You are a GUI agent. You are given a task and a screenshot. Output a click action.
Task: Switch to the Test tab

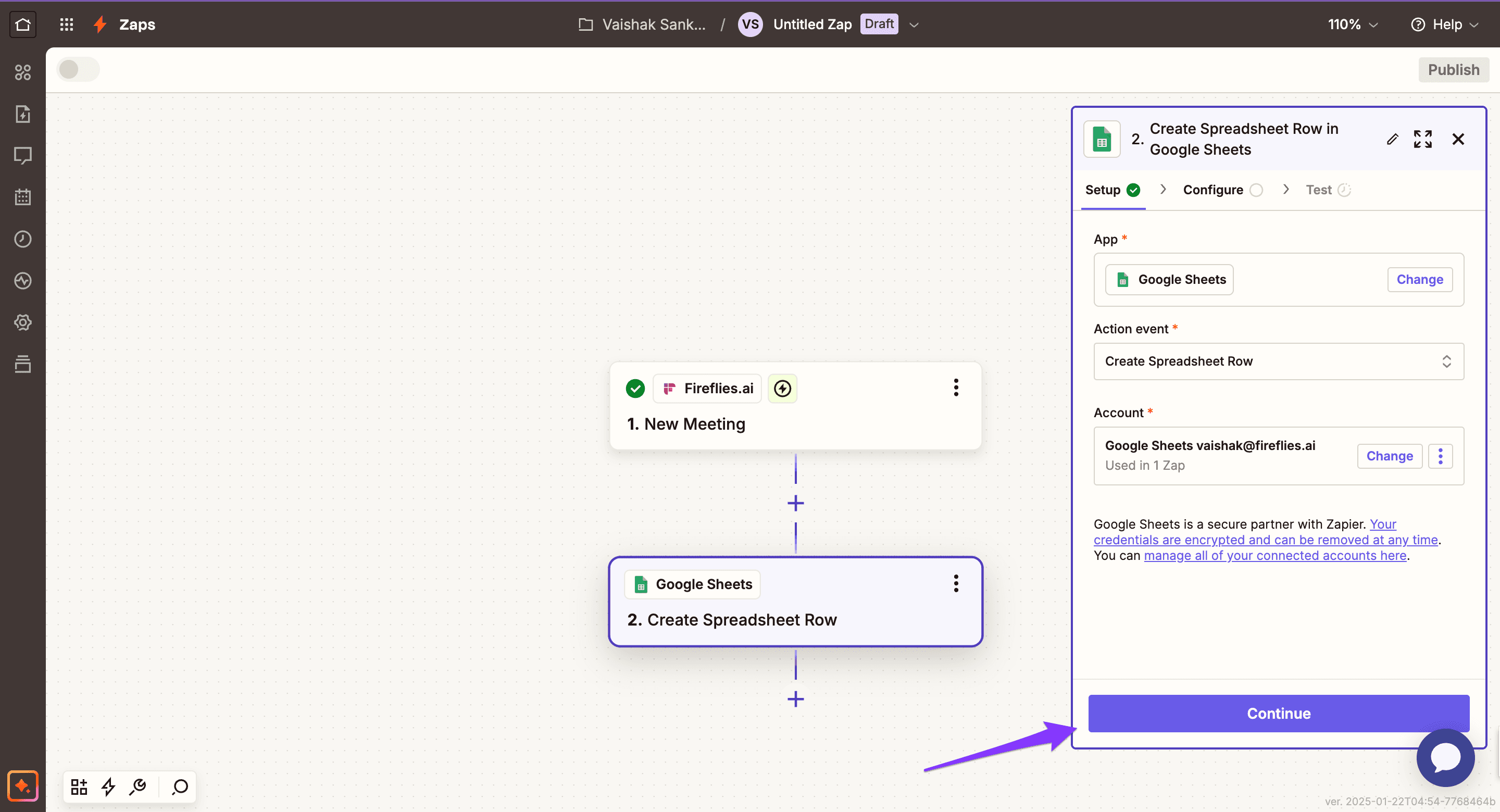pos(1328,190)
